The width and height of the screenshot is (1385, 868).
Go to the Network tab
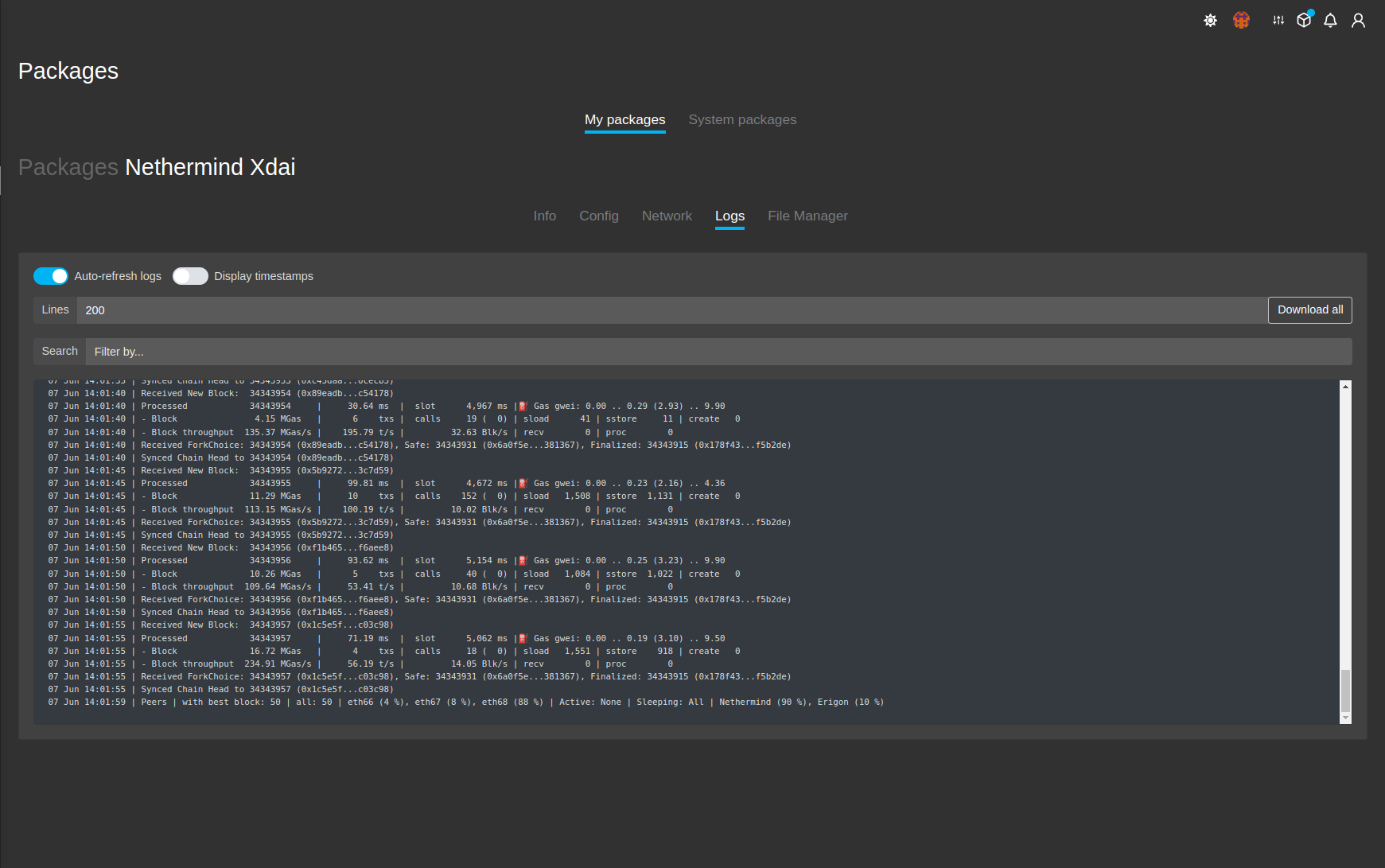pos(667,216)
